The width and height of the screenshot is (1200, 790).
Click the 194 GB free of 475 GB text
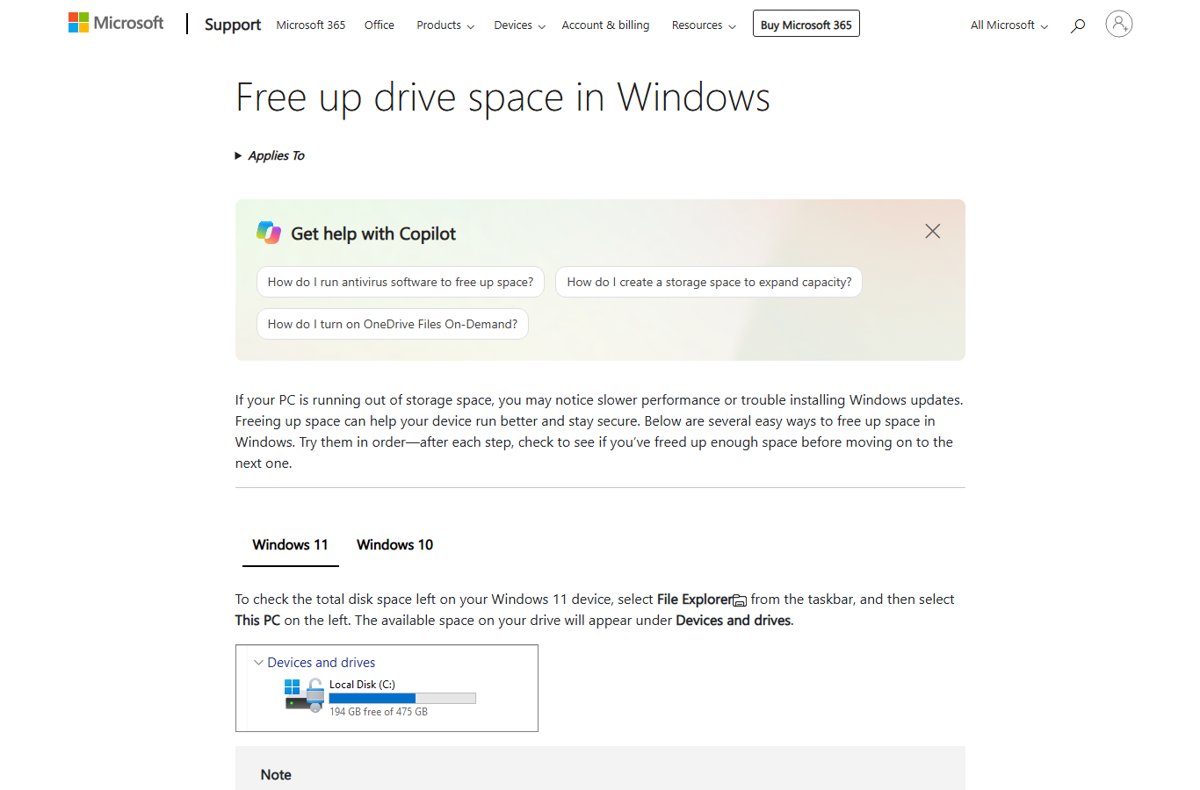(378, 712)
